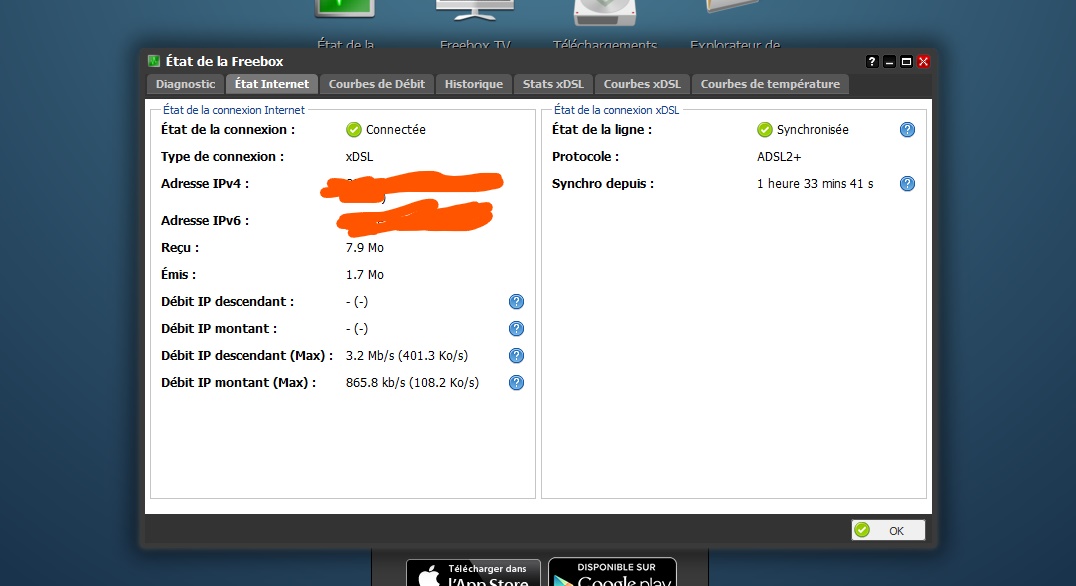Click the Synchro depuis label

click(603, 184)
